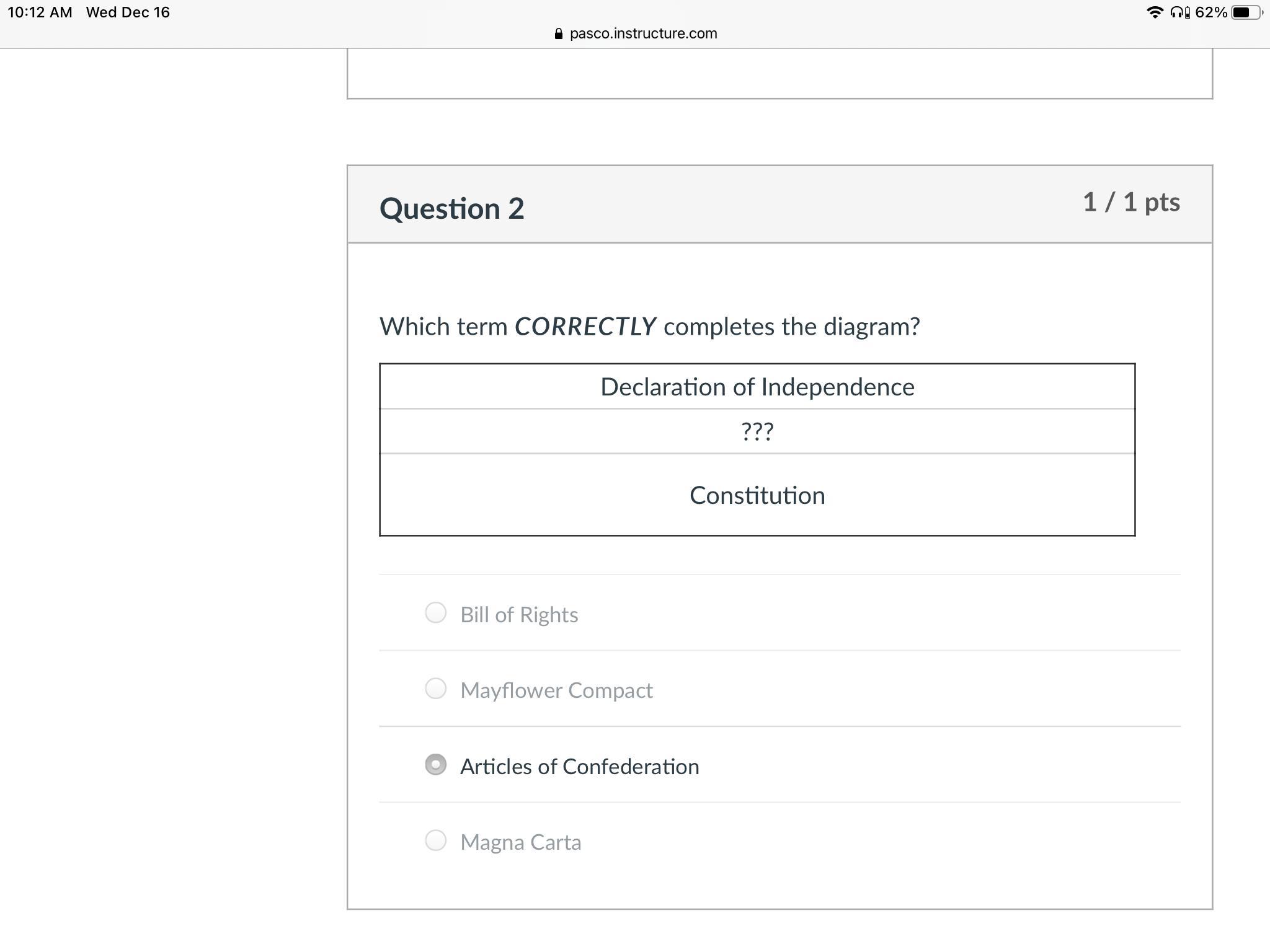Tap the battery icon in status bar
The image size is (1270, 952).
[x=1245, y=12]
